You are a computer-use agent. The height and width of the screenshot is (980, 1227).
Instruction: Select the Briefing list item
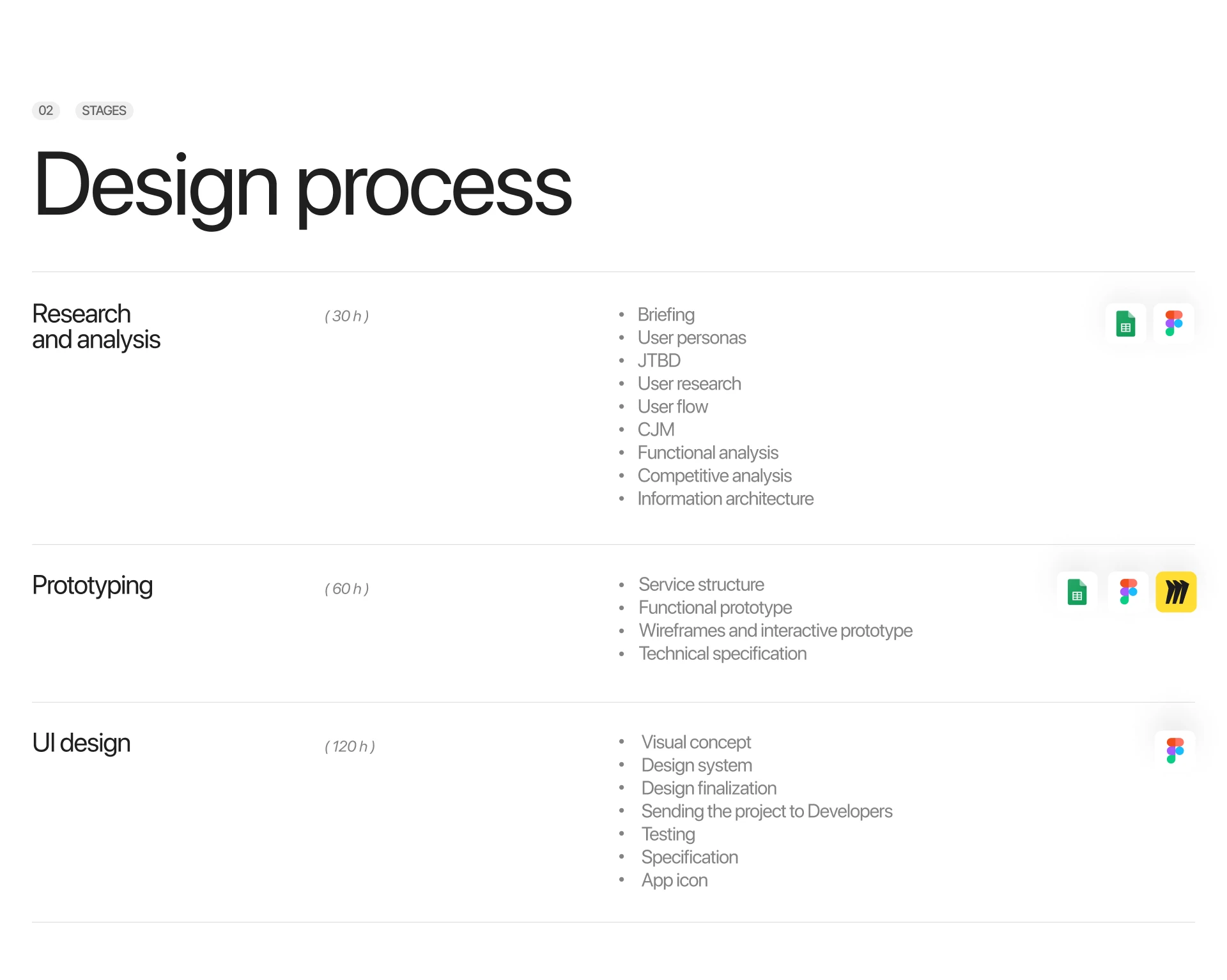coord(666,315)
